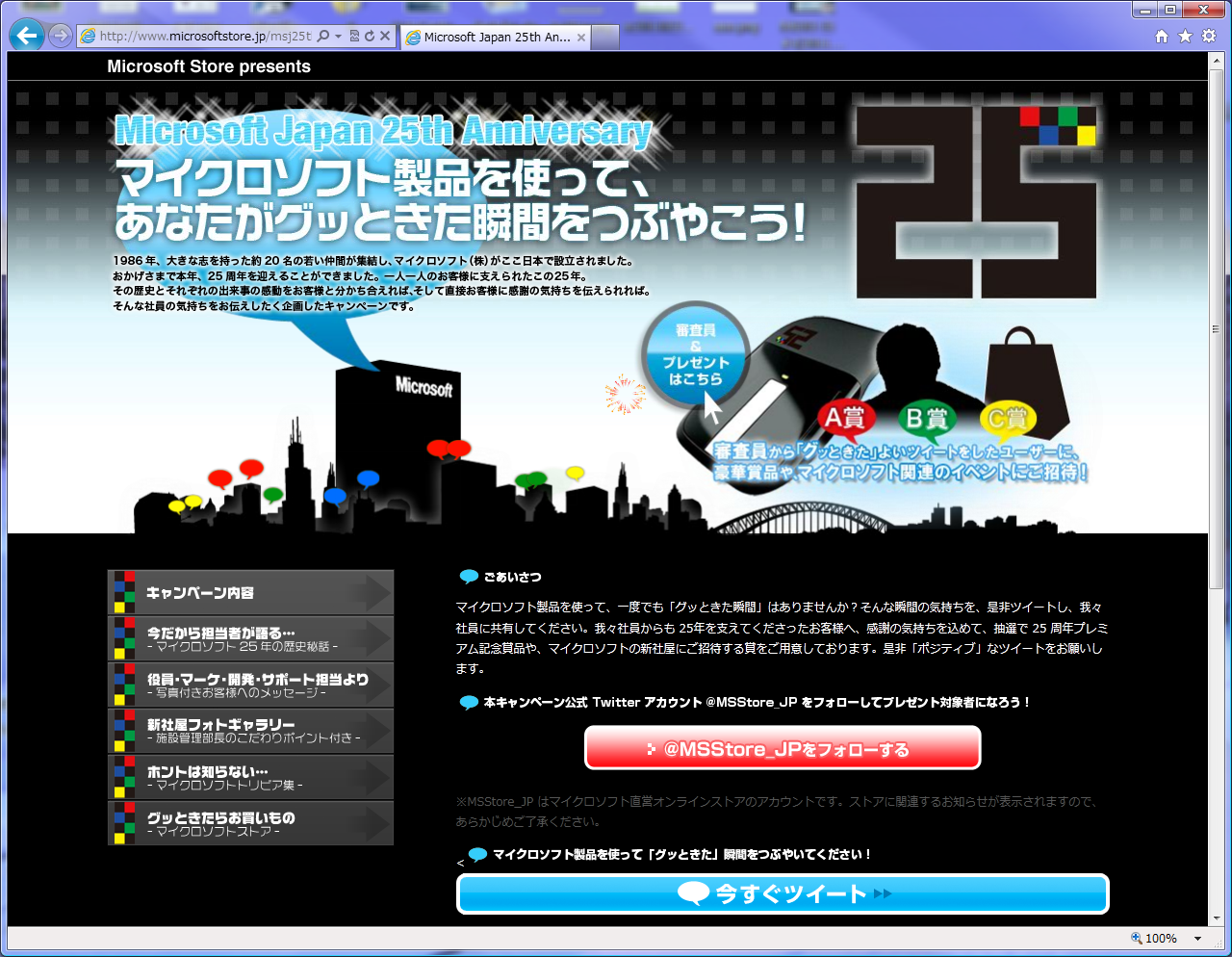Open a new blank tab

[605, 37]
